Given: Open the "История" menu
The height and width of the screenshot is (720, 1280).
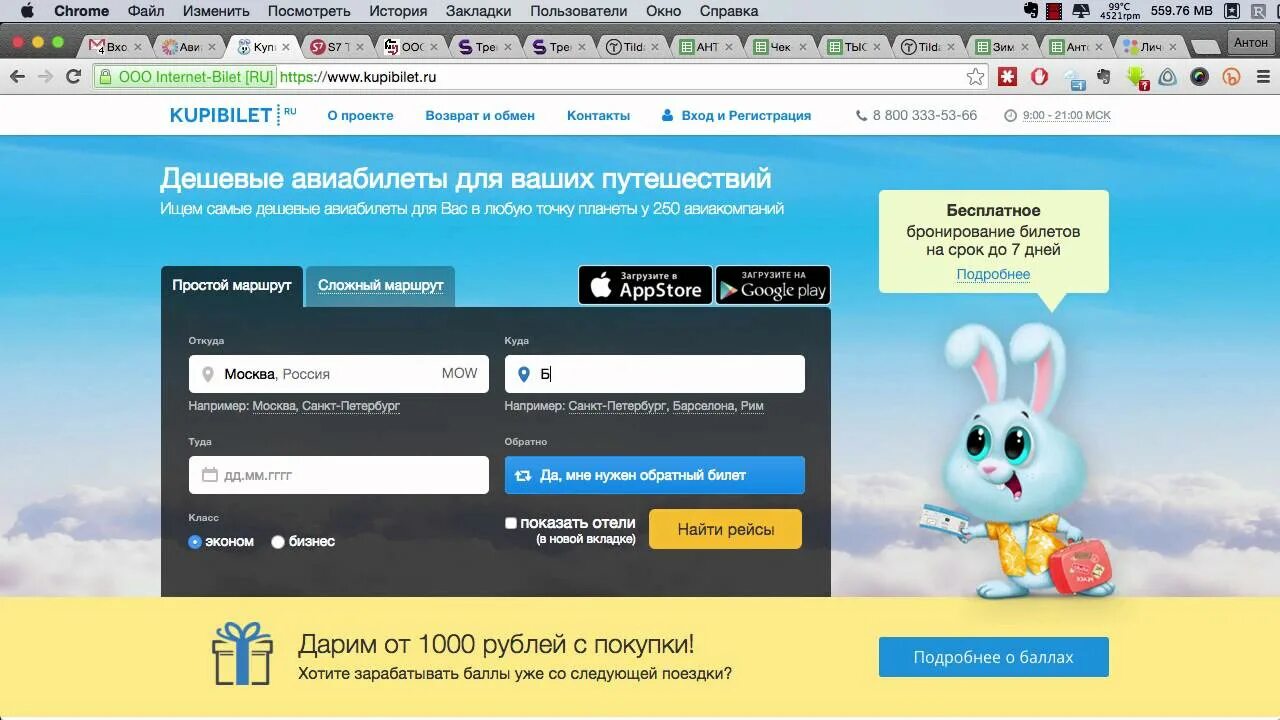Looking at the screenshot, I should click(397, 11).
